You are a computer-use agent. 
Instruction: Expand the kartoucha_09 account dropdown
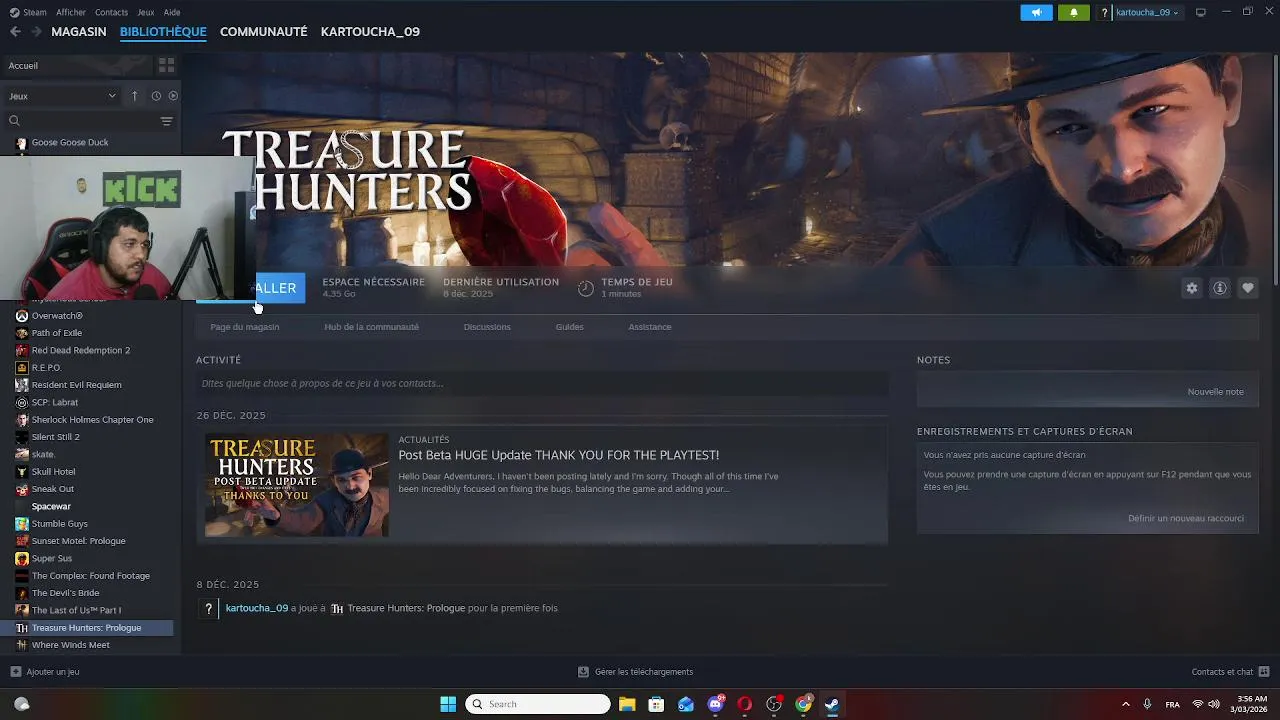click(1146, 12)
